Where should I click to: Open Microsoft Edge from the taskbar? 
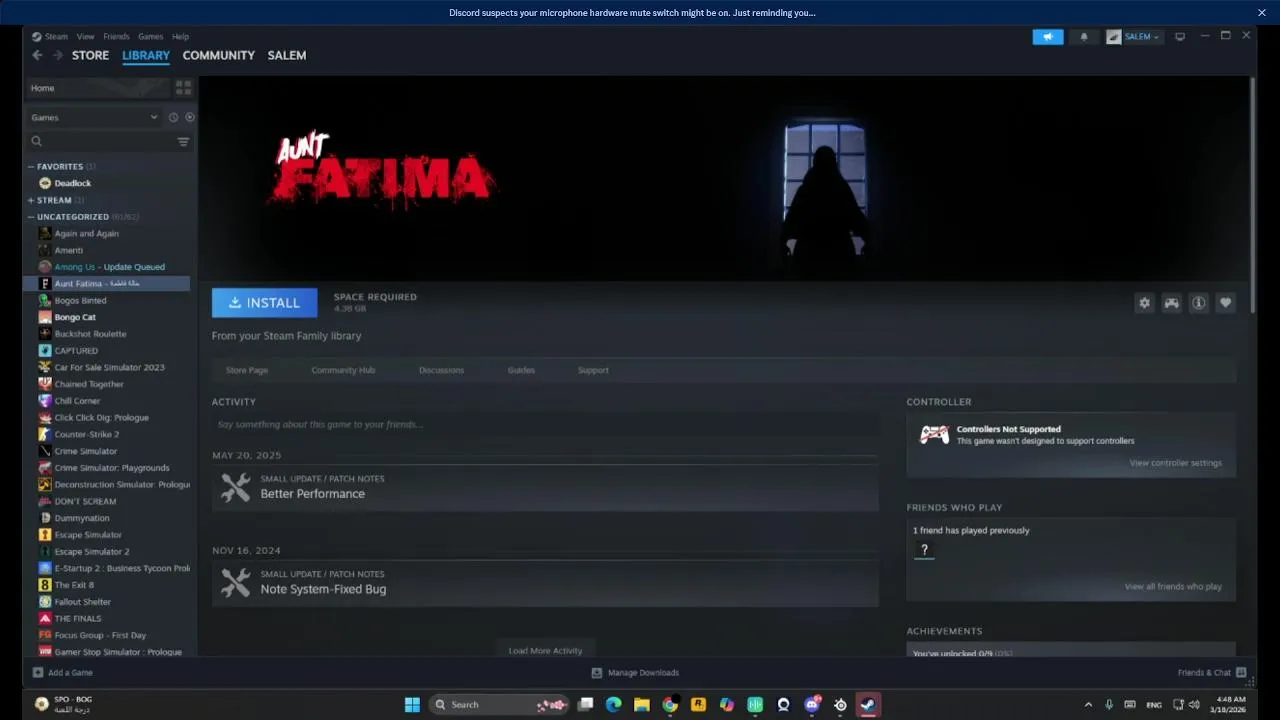tap(614, 705)
